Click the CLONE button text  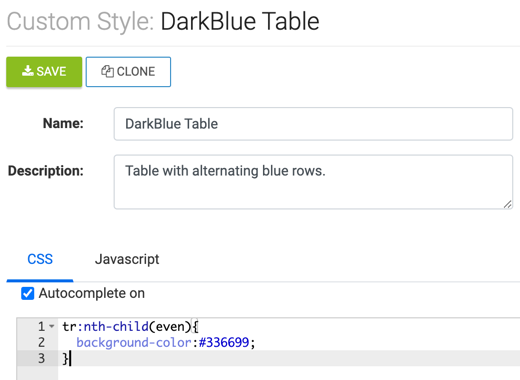click(x=136, y=71)
